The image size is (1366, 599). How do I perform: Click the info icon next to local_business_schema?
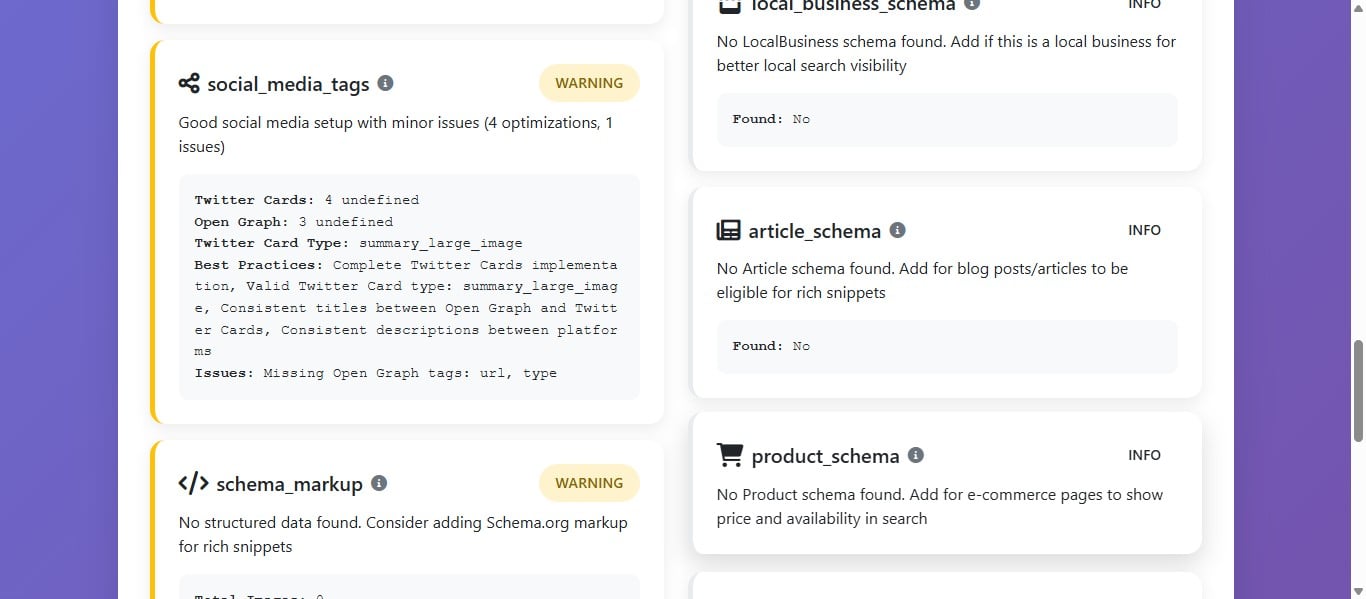click(x=971, y=4)
